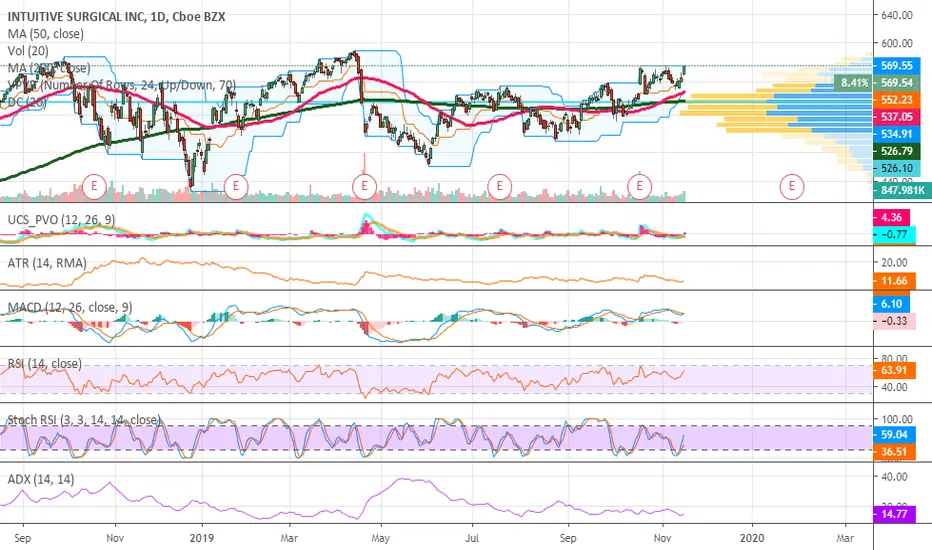
Task: Click the 847.981K volume label
Action: 902,190
